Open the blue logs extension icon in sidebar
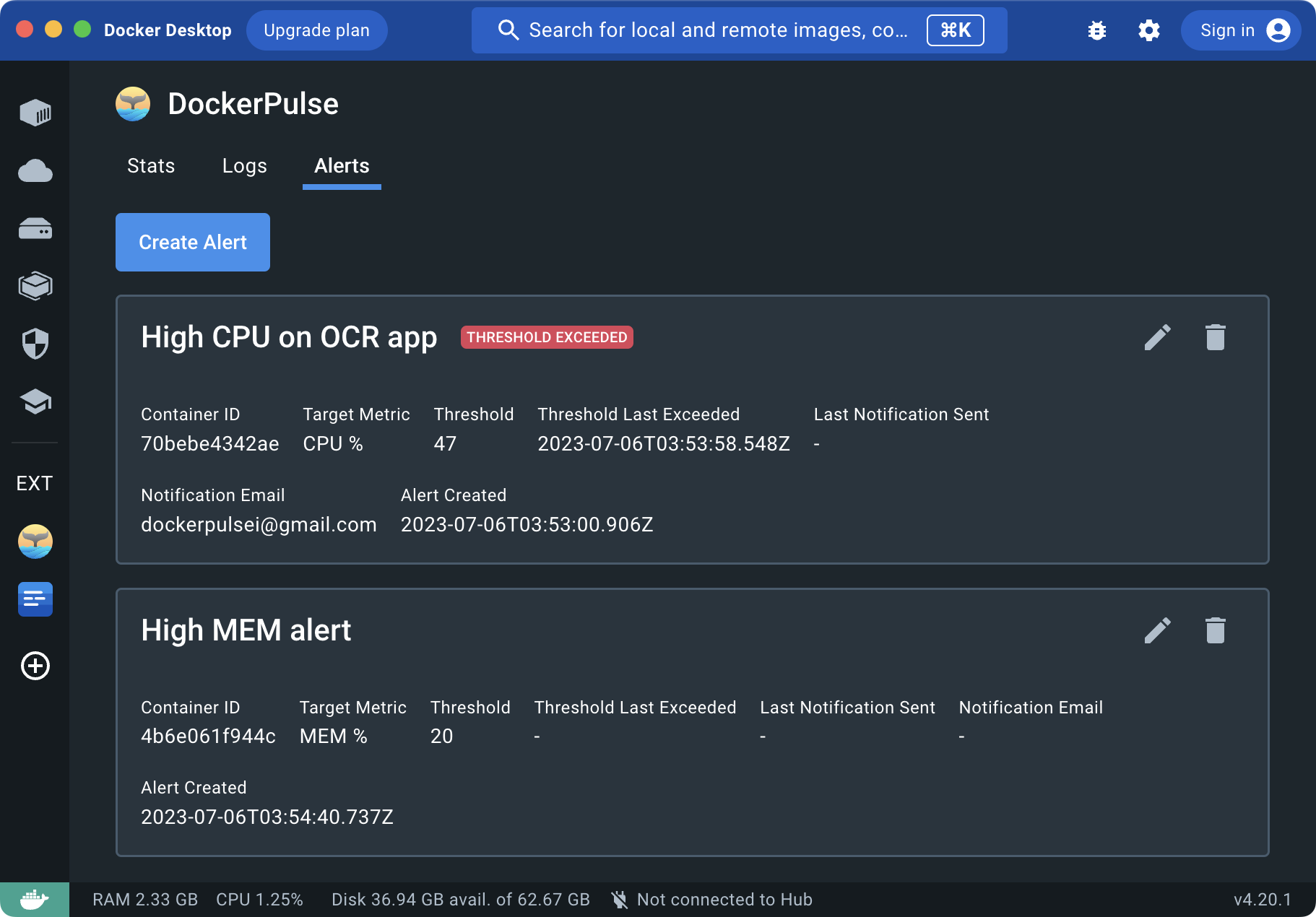Screen dimensions: 1316x917 point(35,599)
